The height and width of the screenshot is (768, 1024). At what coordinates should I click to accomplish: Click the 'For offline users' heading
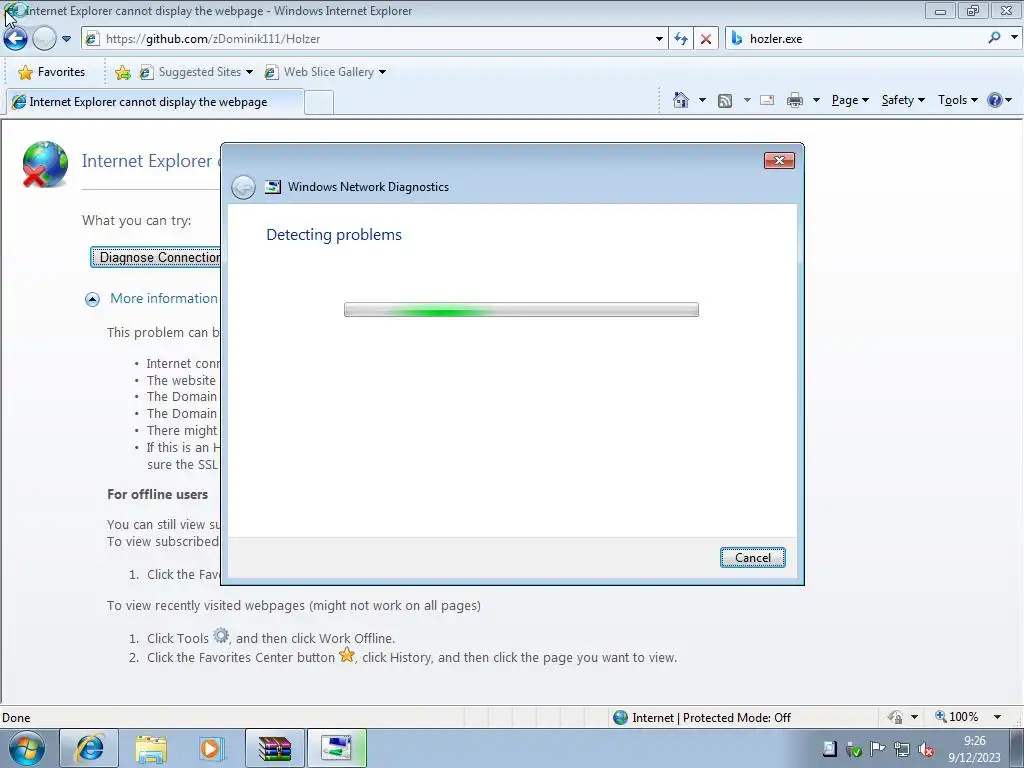pyautogui.click(x=157, y=494)
